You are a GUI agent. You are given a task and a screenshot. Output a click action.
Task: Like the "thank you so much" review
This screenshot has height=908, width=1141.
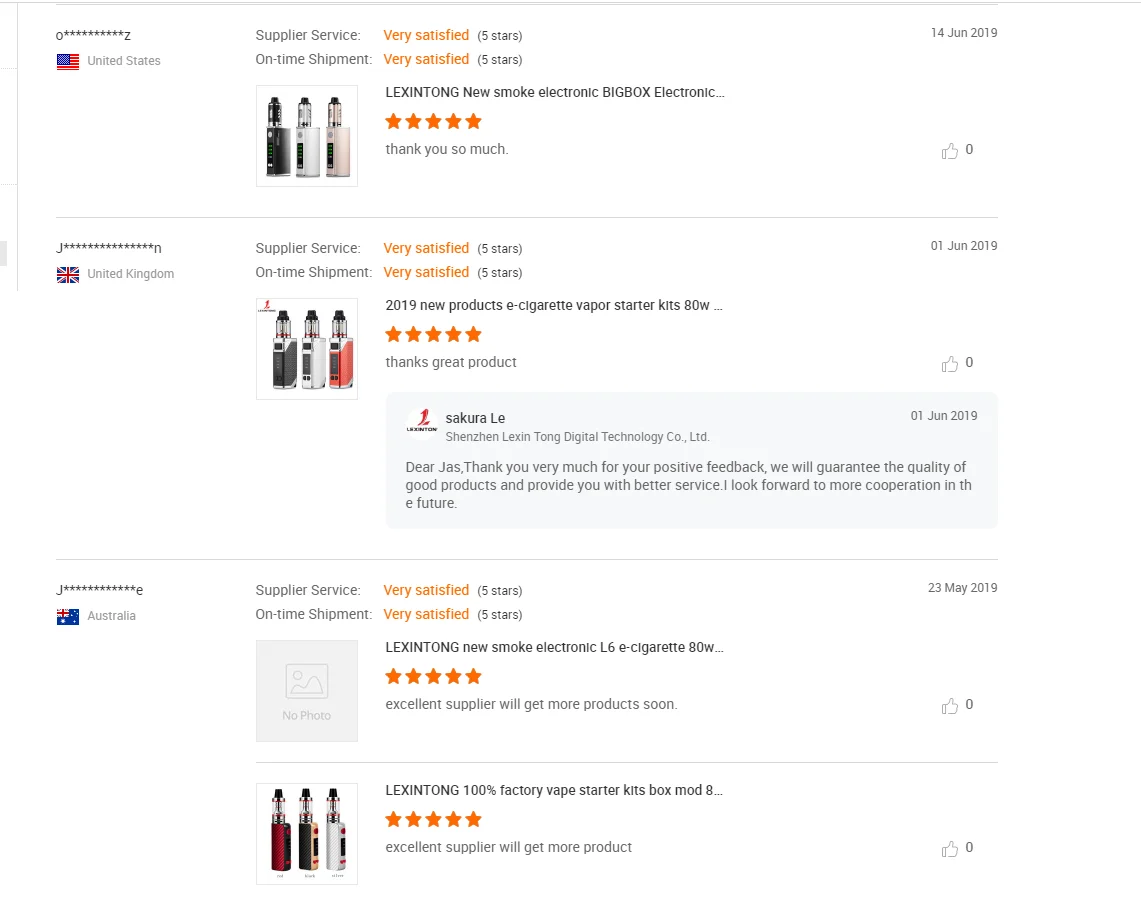pos(950,151)
